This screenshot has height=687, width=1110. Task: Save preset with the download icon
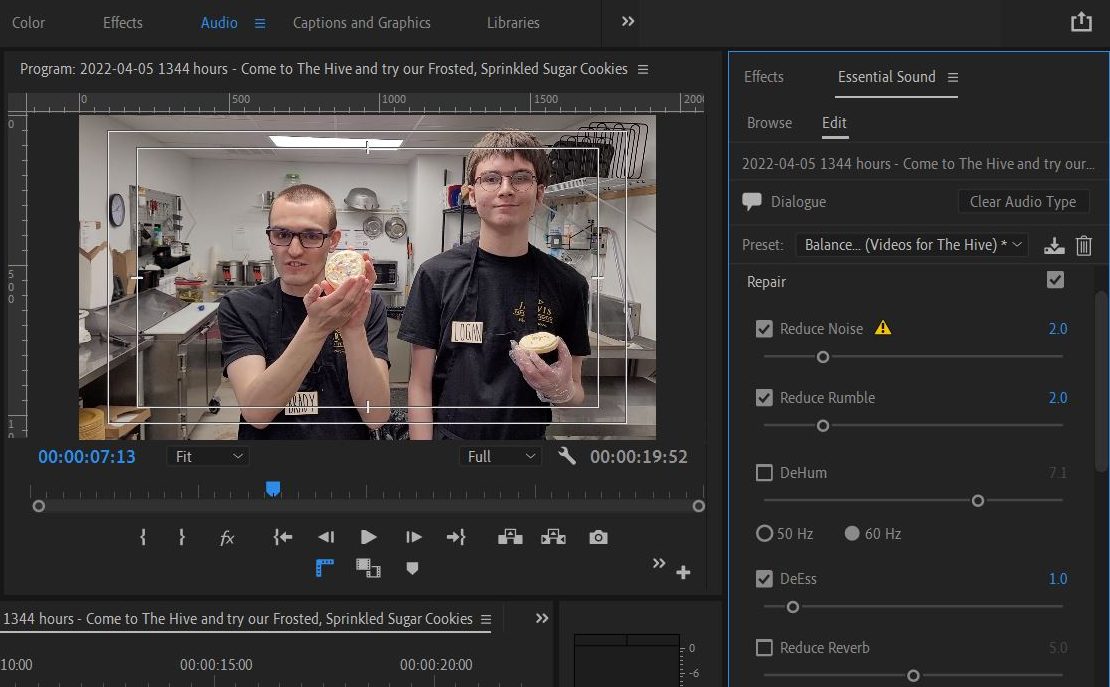(x=1054, y=246)
